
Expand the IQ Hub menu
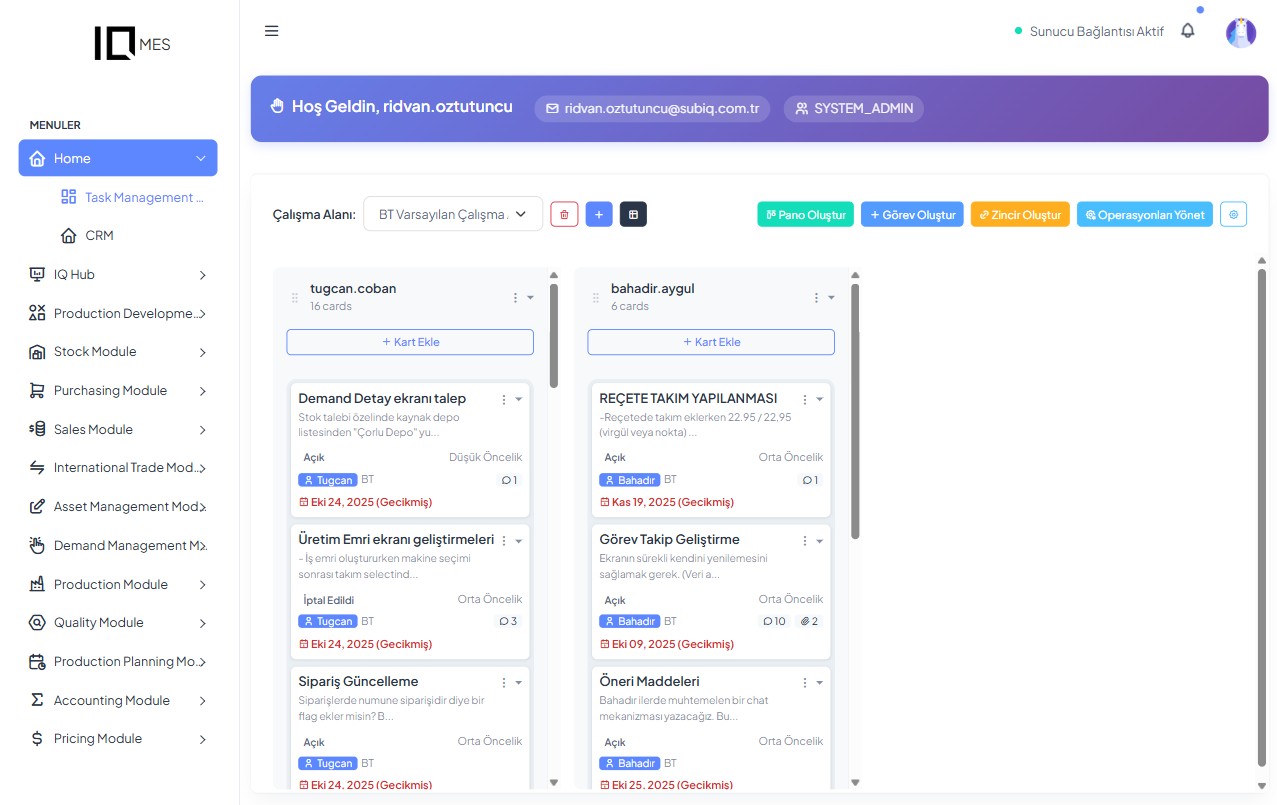118,274
